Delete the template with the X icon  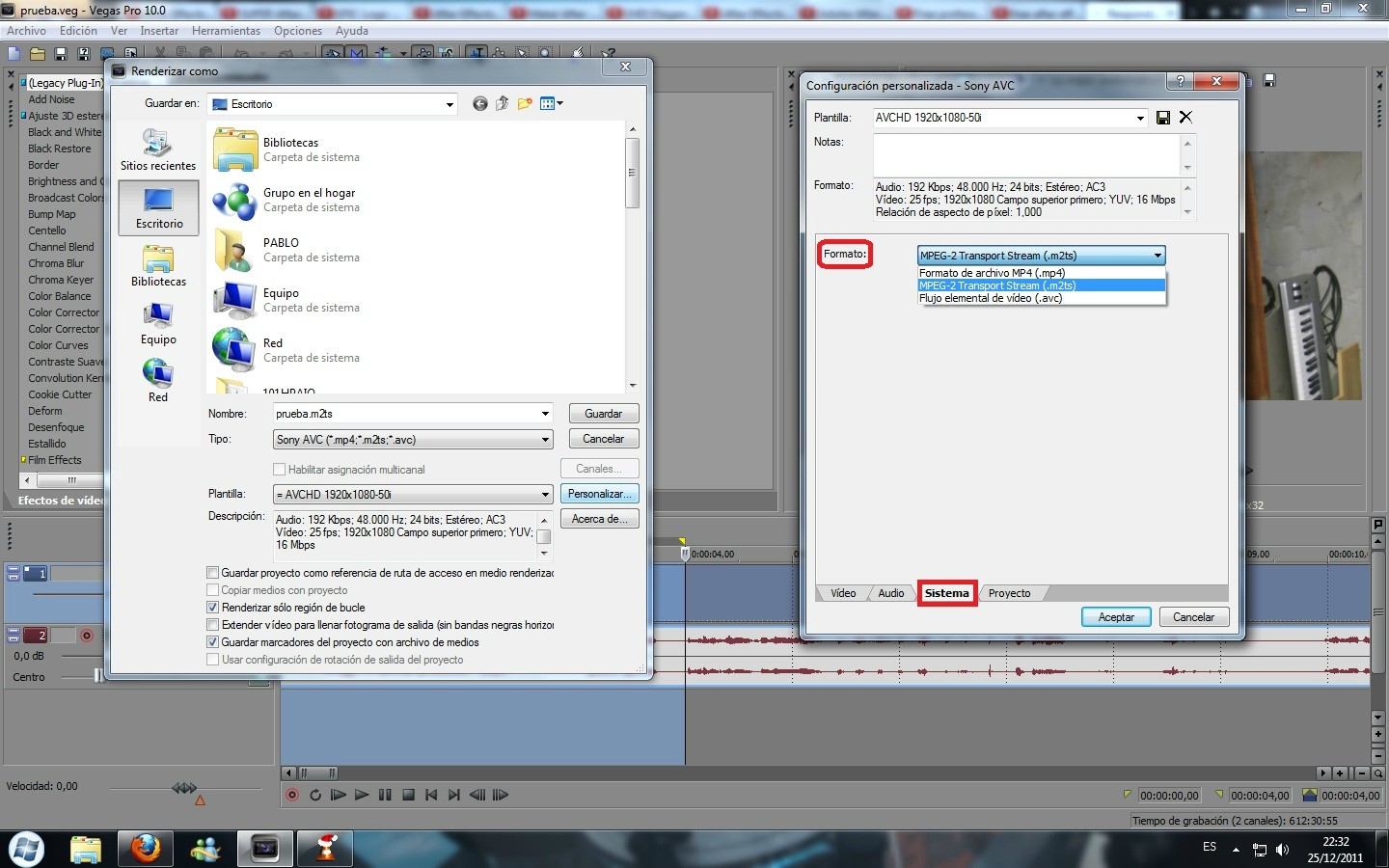pos(1185,118)
